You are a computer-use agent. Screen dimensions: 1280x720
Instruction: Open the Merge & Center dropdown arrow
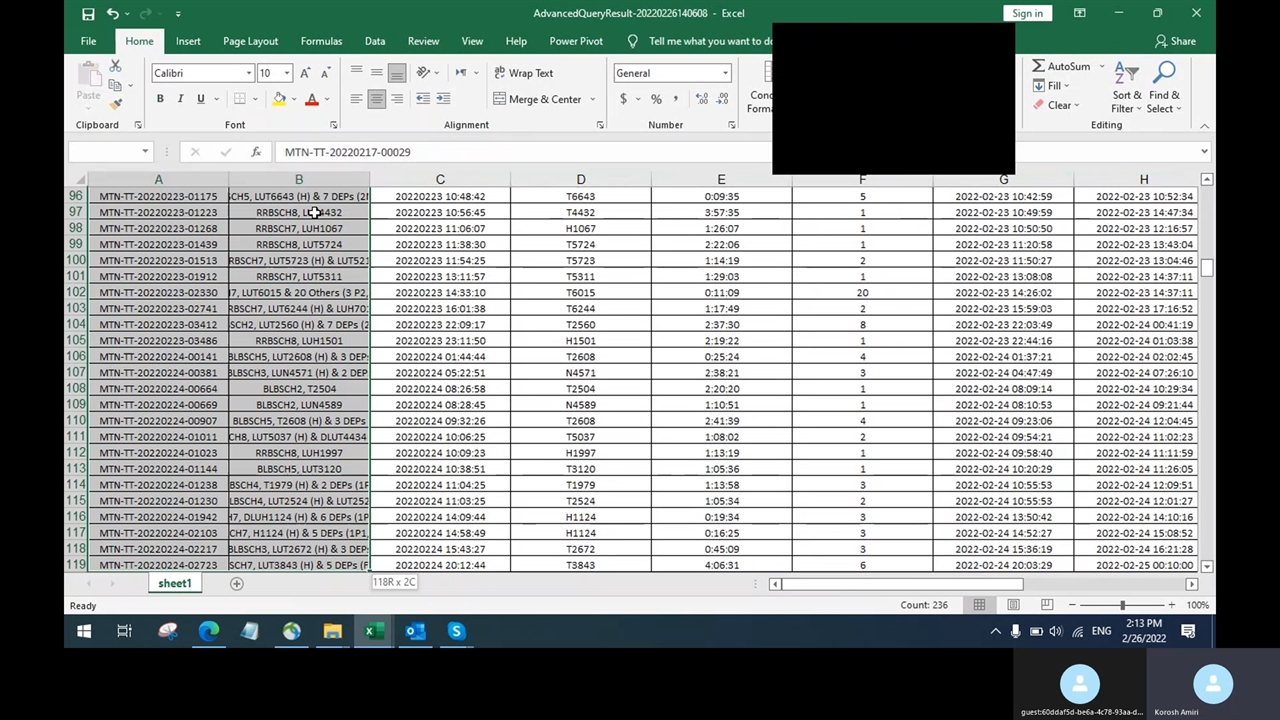pyautogui.click(x=592, y=99)
